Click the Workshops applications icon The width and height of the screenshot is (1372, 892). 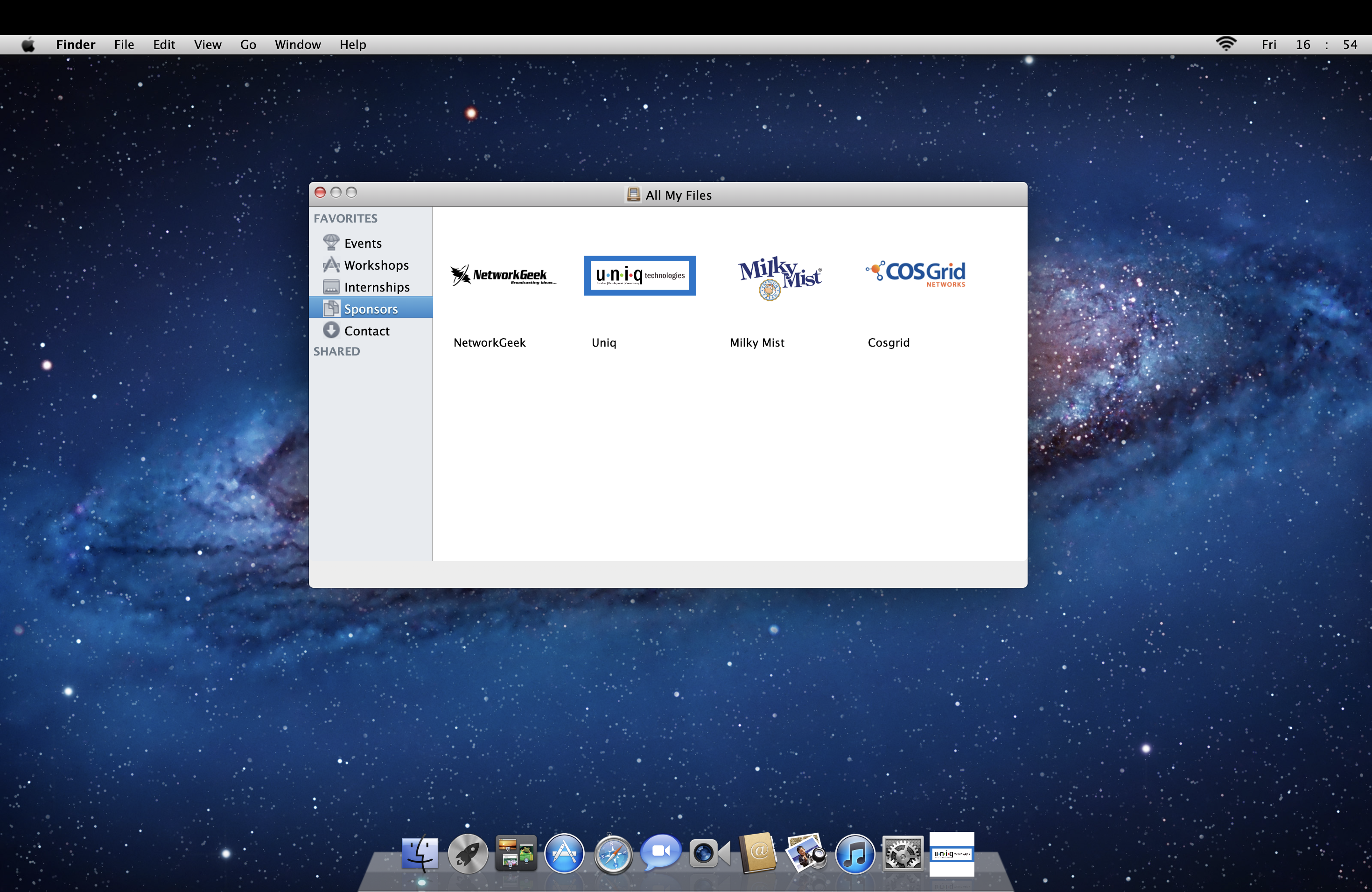tap(331, 264)
